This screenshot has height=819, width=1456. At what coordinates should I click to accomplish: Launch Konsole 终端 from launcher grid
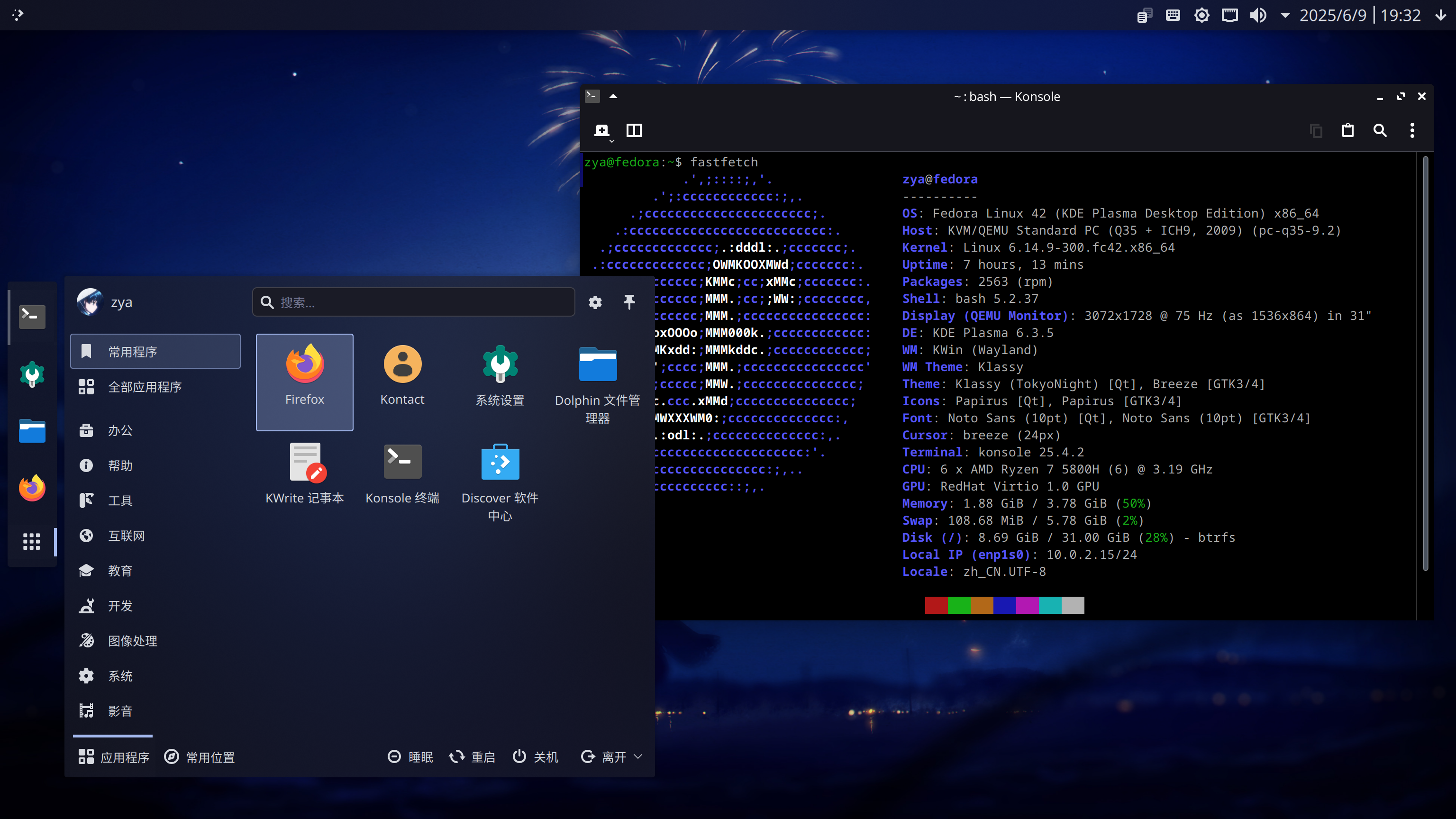(x=402, y=481)
